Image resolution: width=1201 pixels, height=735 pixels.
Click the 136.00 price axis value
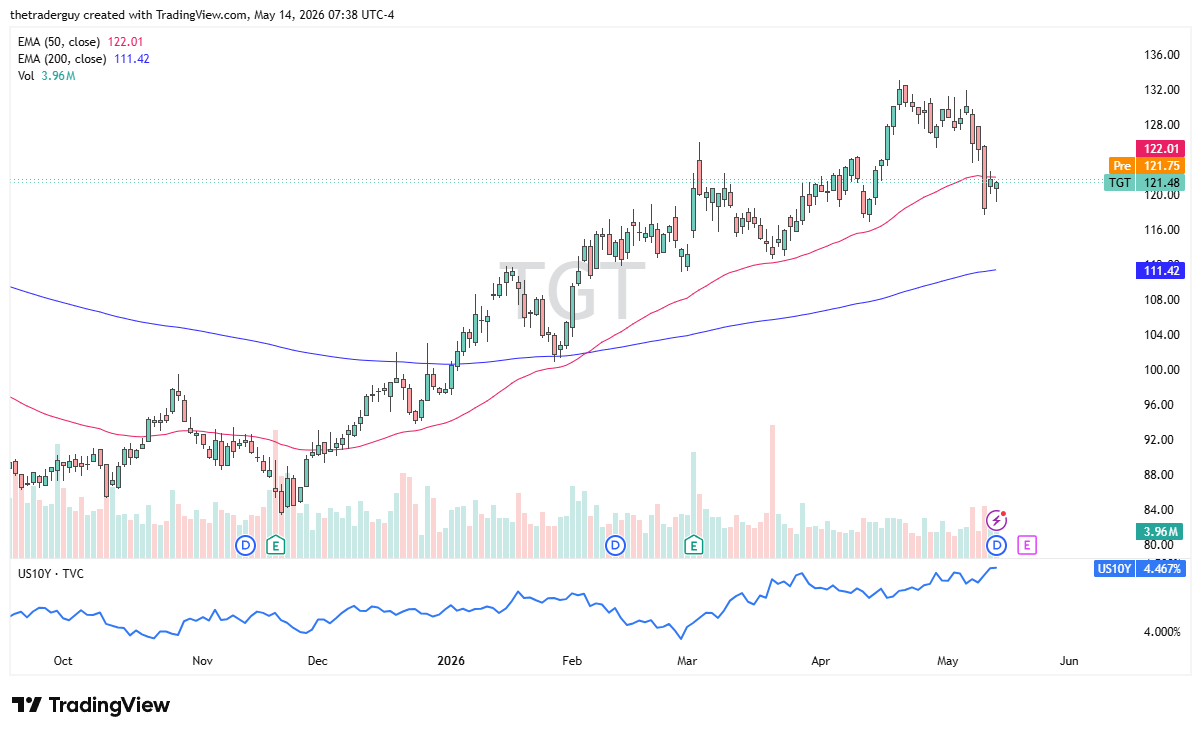(x=1162, y=55)
